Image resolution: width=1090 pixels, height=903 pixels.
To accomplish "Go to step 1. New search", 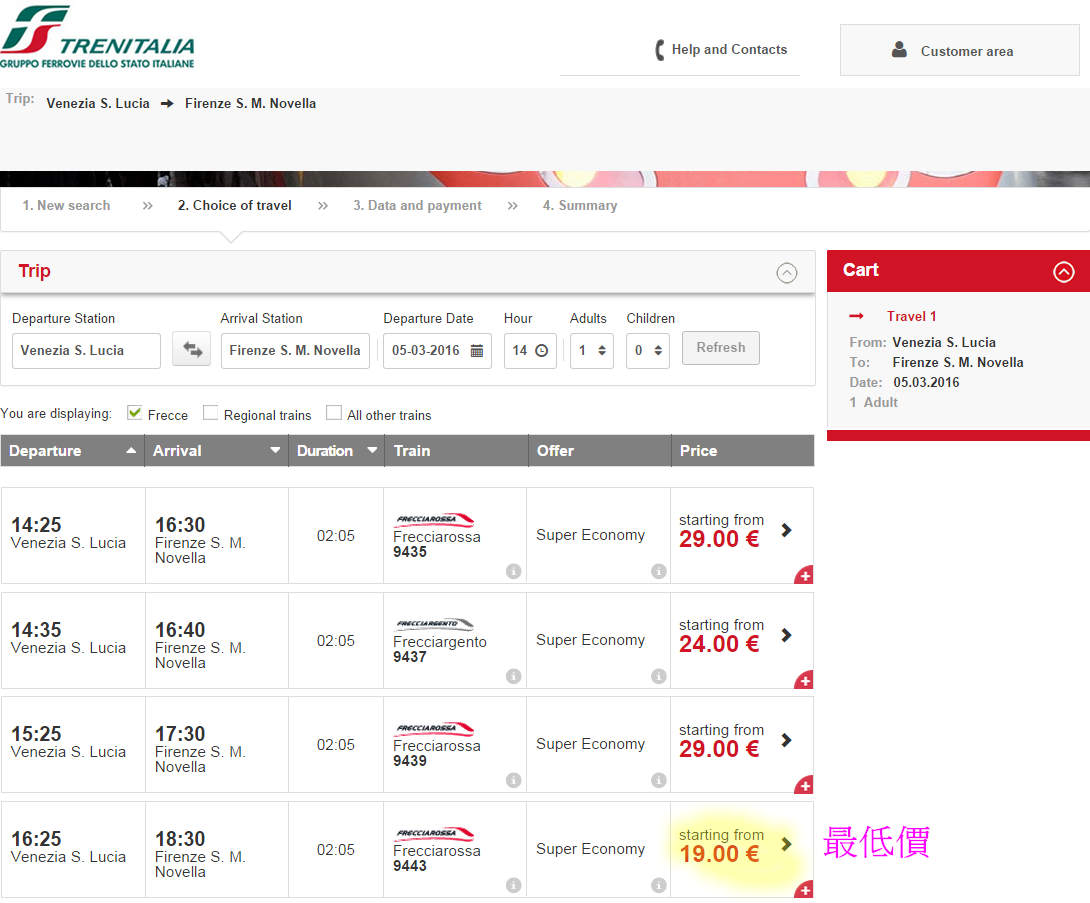I will pyautogui.click(x=66, y=206).
